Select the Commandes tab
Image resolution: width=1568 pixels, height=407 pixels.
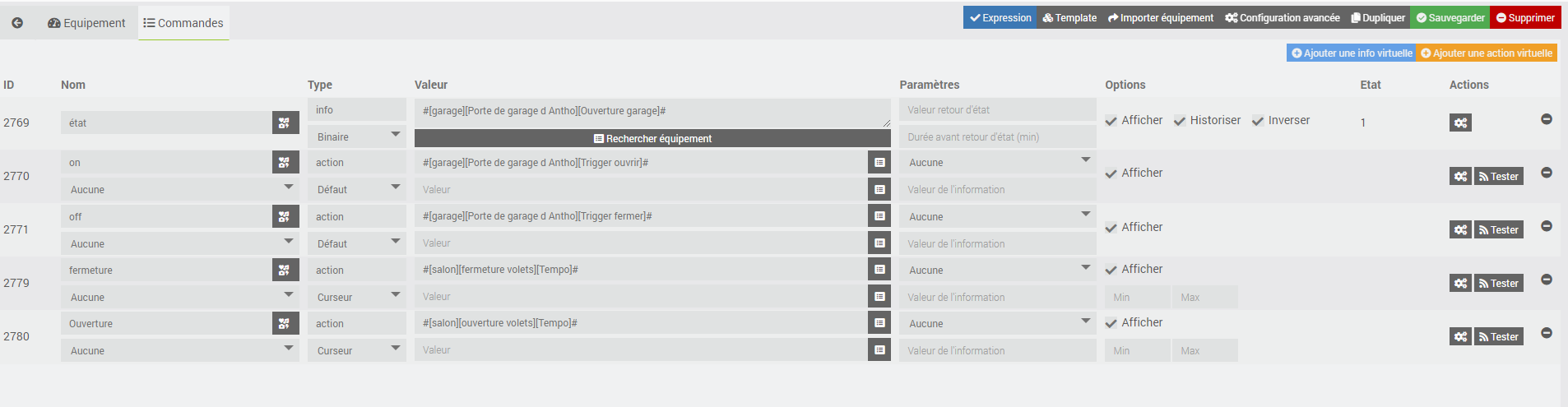click(x=183, y=23)
